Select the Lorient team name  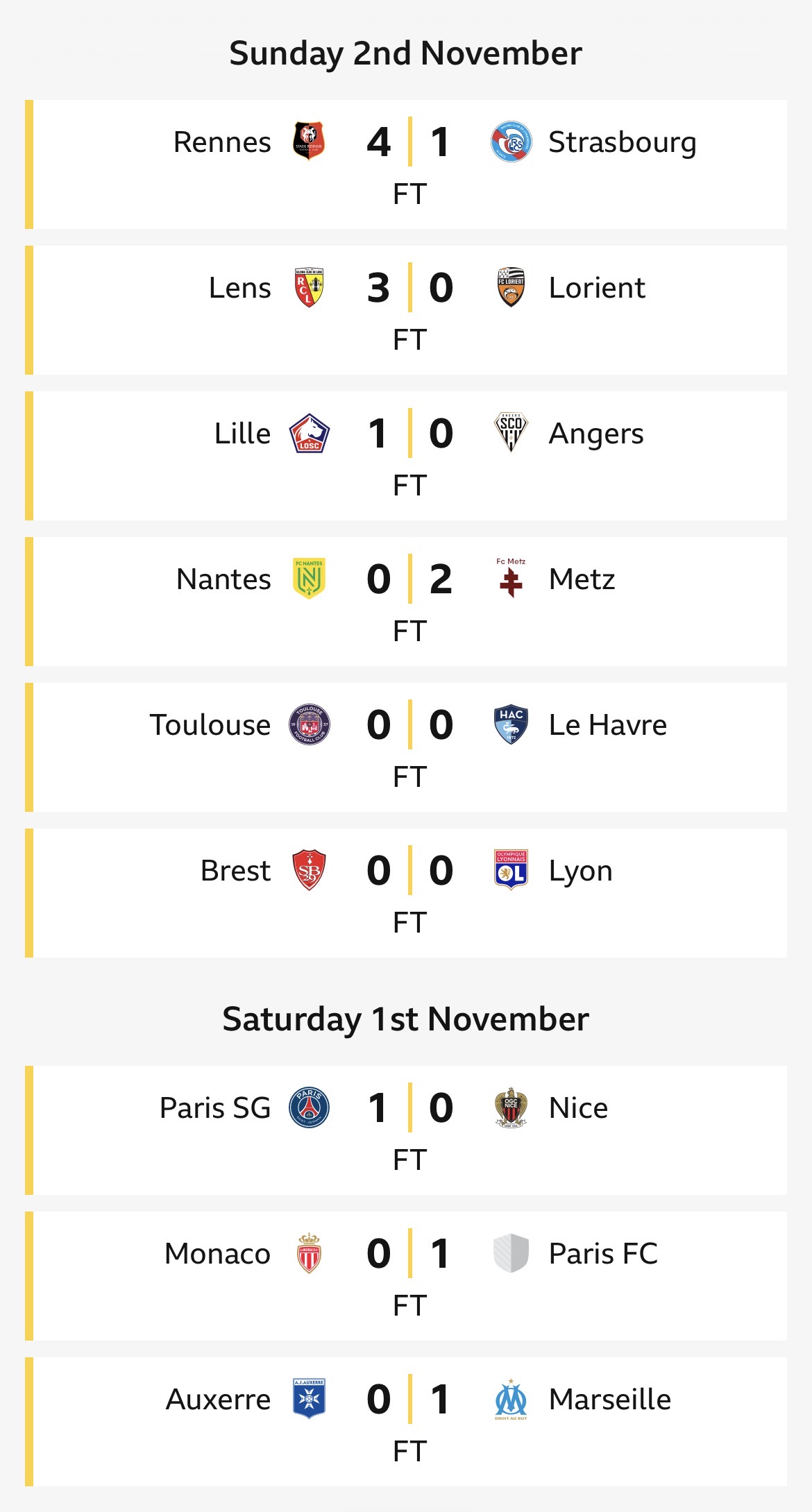597,287
